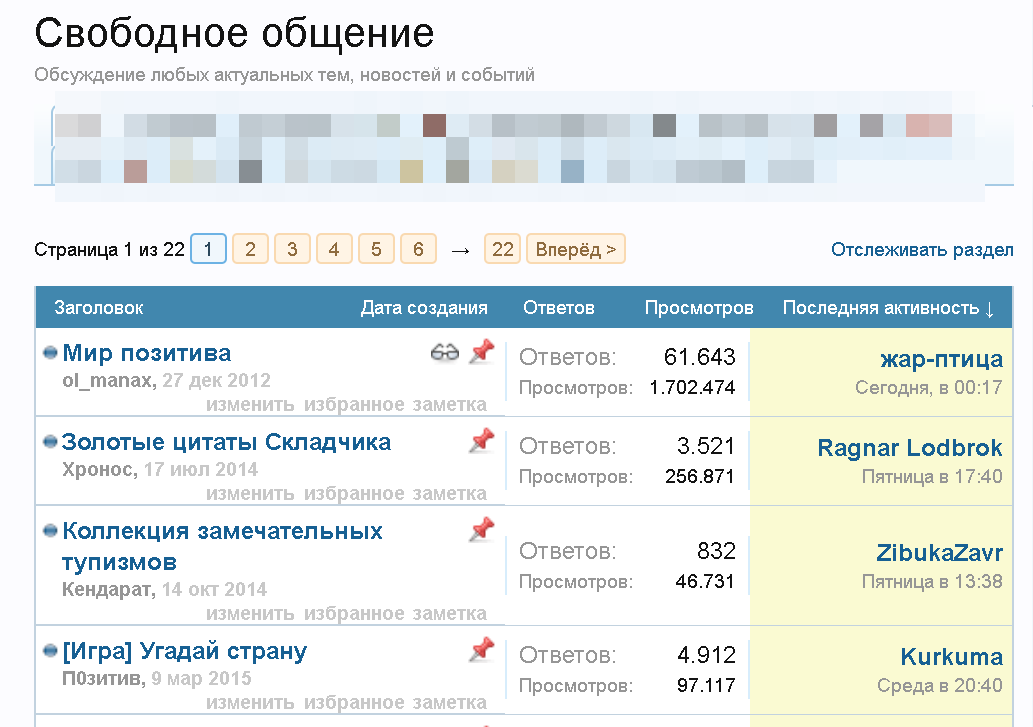Click Отслеживать раздел link
Screen dimensions: 1033x727
click(922, 250)
